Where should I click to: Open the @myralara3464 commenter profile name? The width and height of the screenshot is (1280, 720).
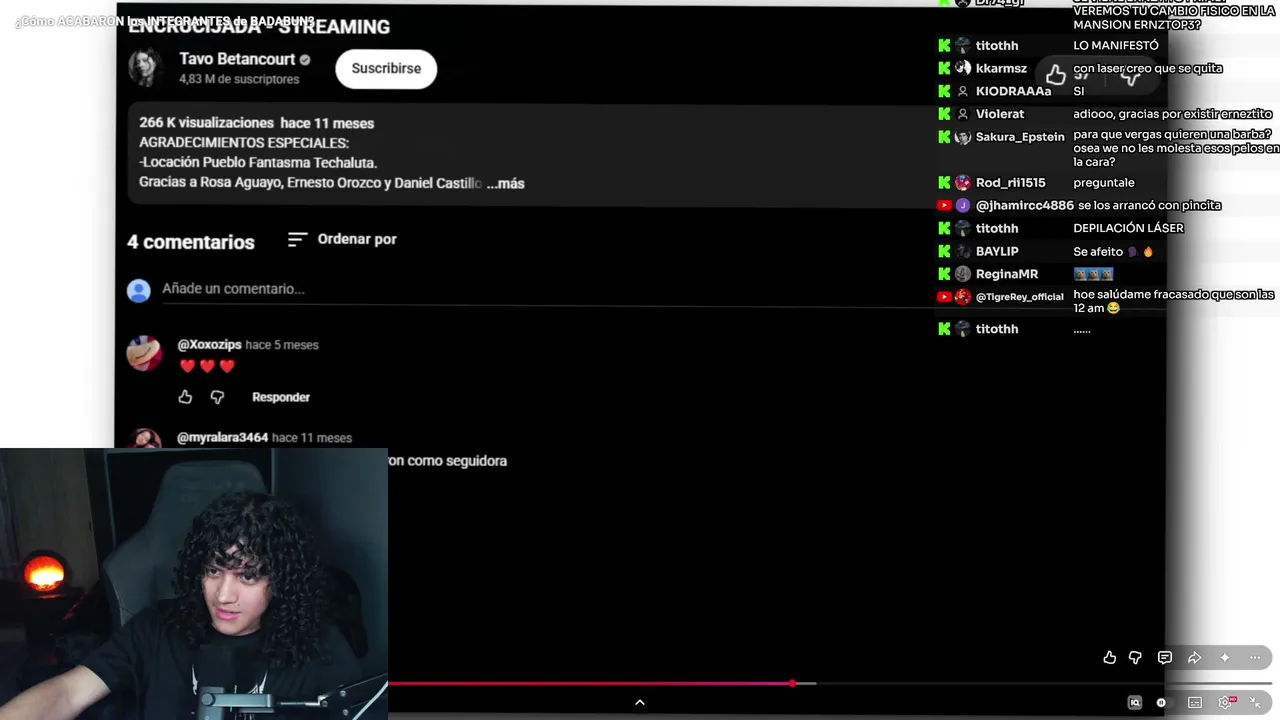[222, 438]
